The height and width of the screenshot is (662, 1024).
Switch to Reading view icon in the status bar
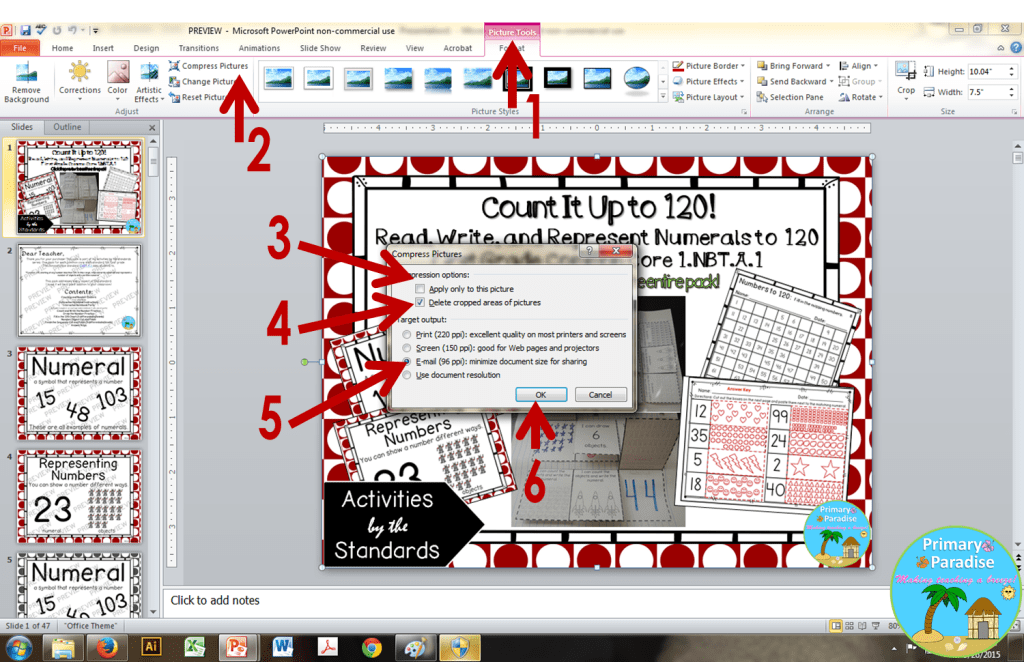coord(862,626)
